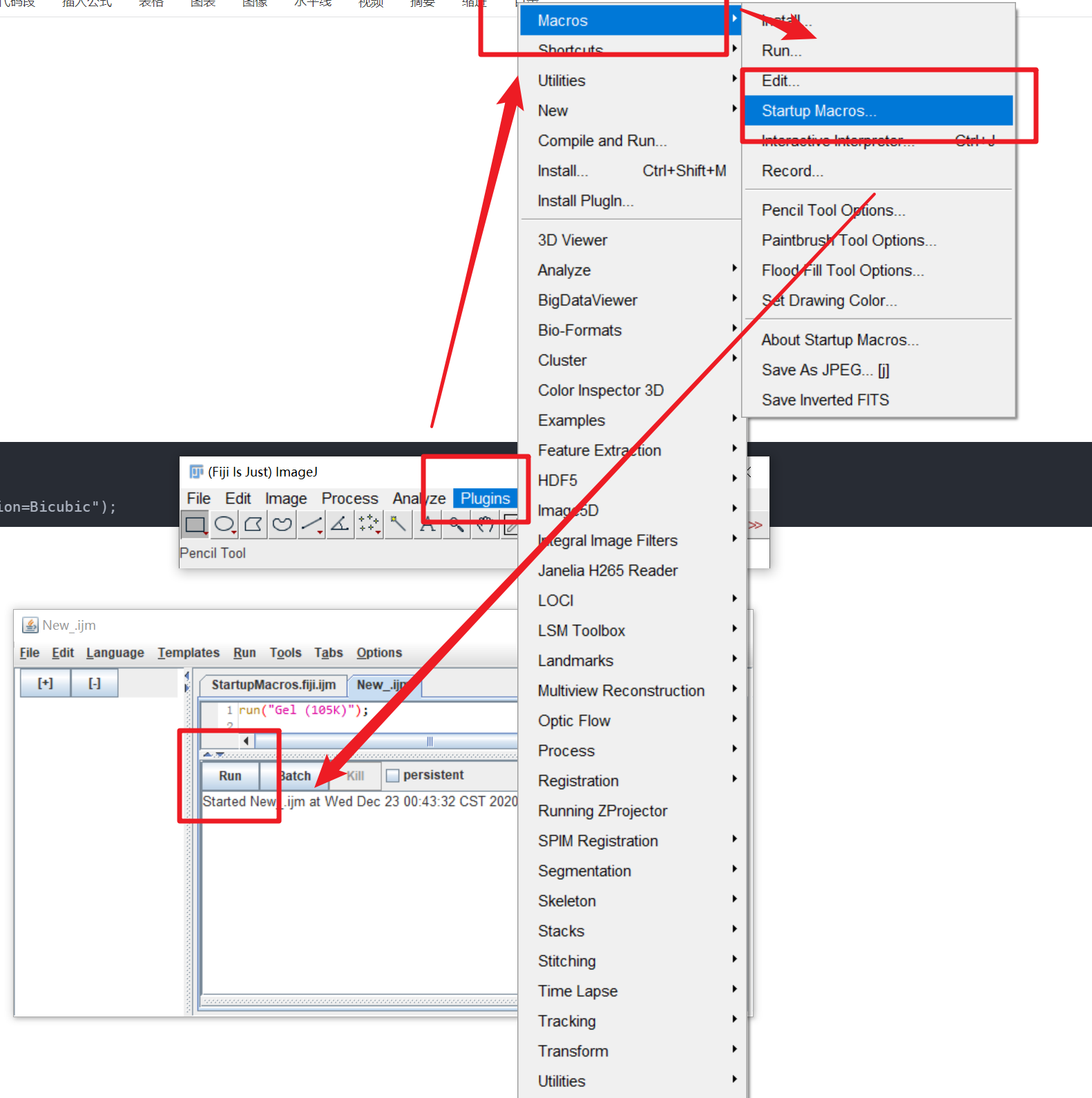Expand the Bio-Formats submenu
This screenshot has height=1098, width=1092.
[x=631, y=330]
